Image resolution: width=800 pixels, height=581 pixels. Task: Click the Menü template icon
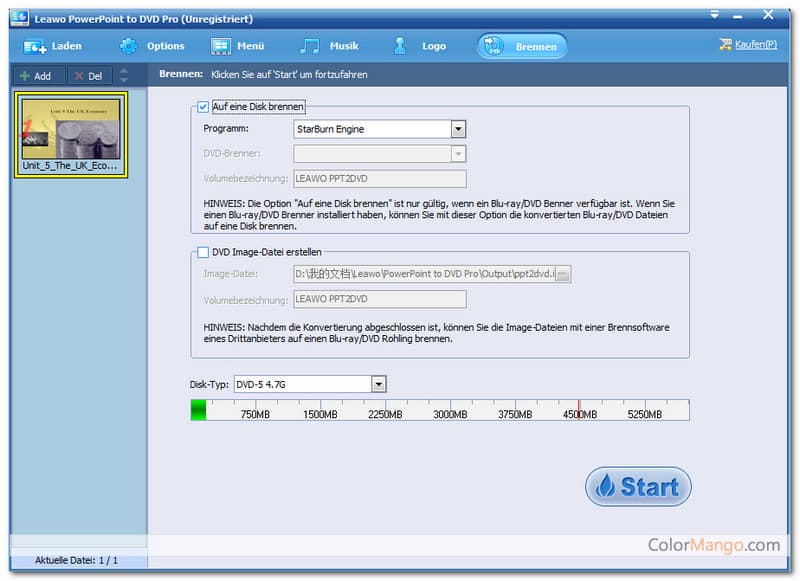tap(221, 46)
